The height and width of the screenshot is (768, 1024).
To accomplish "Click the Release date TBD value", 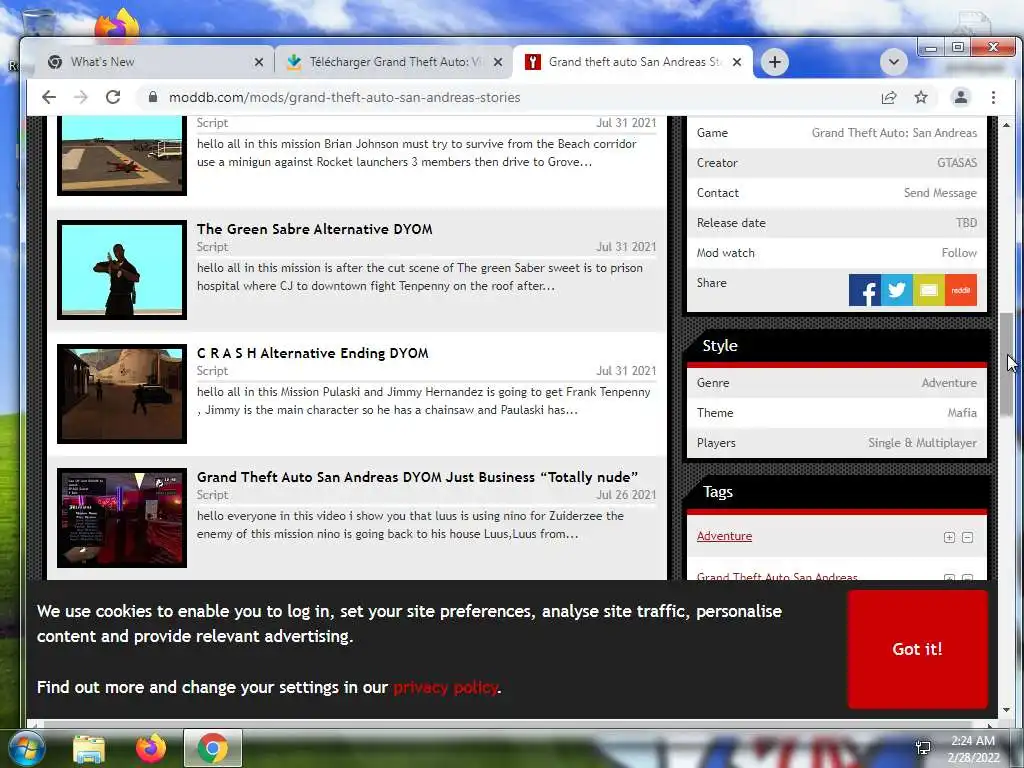I will coord(967,223).
